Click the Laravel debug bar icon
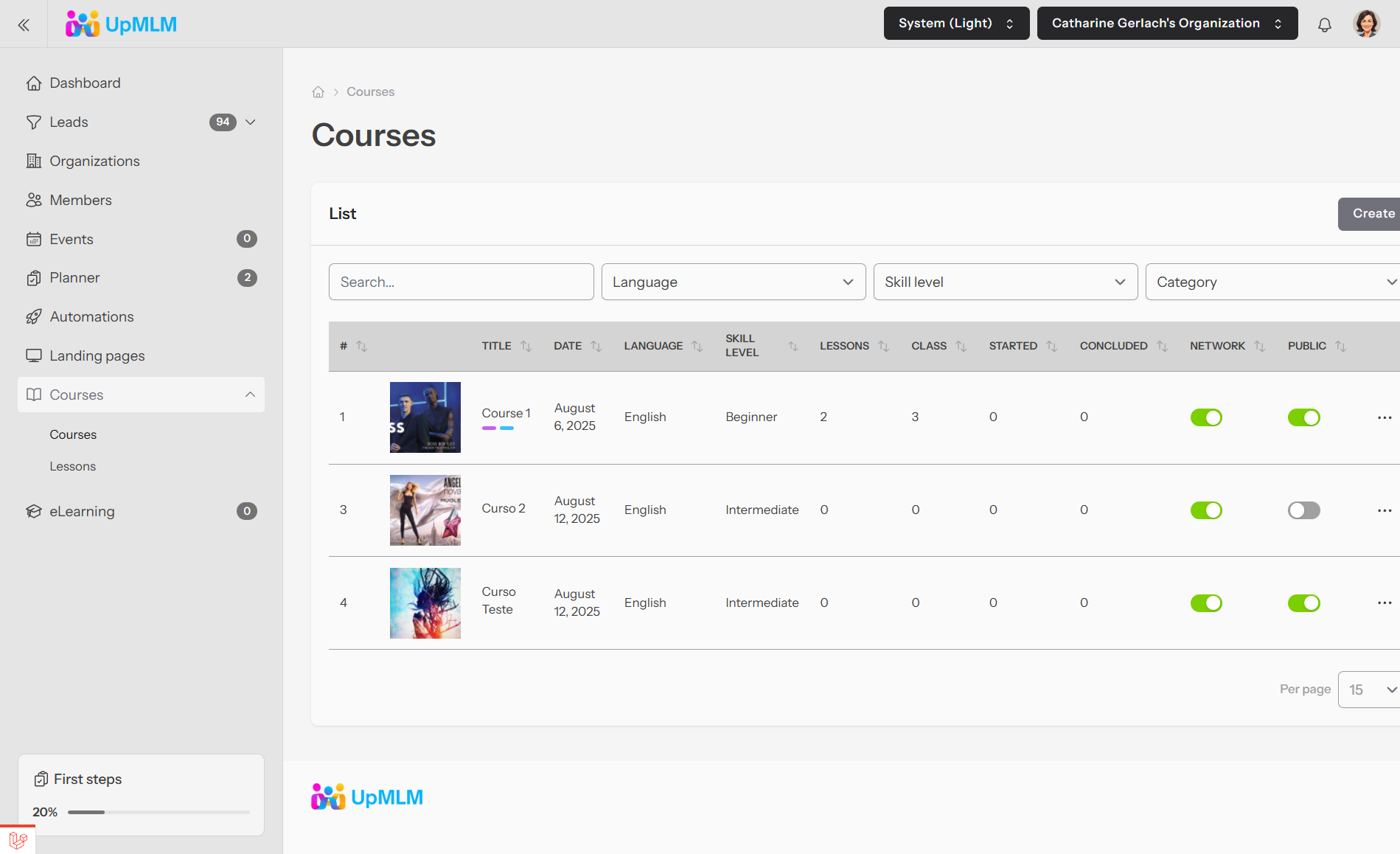 coord(18,839)
